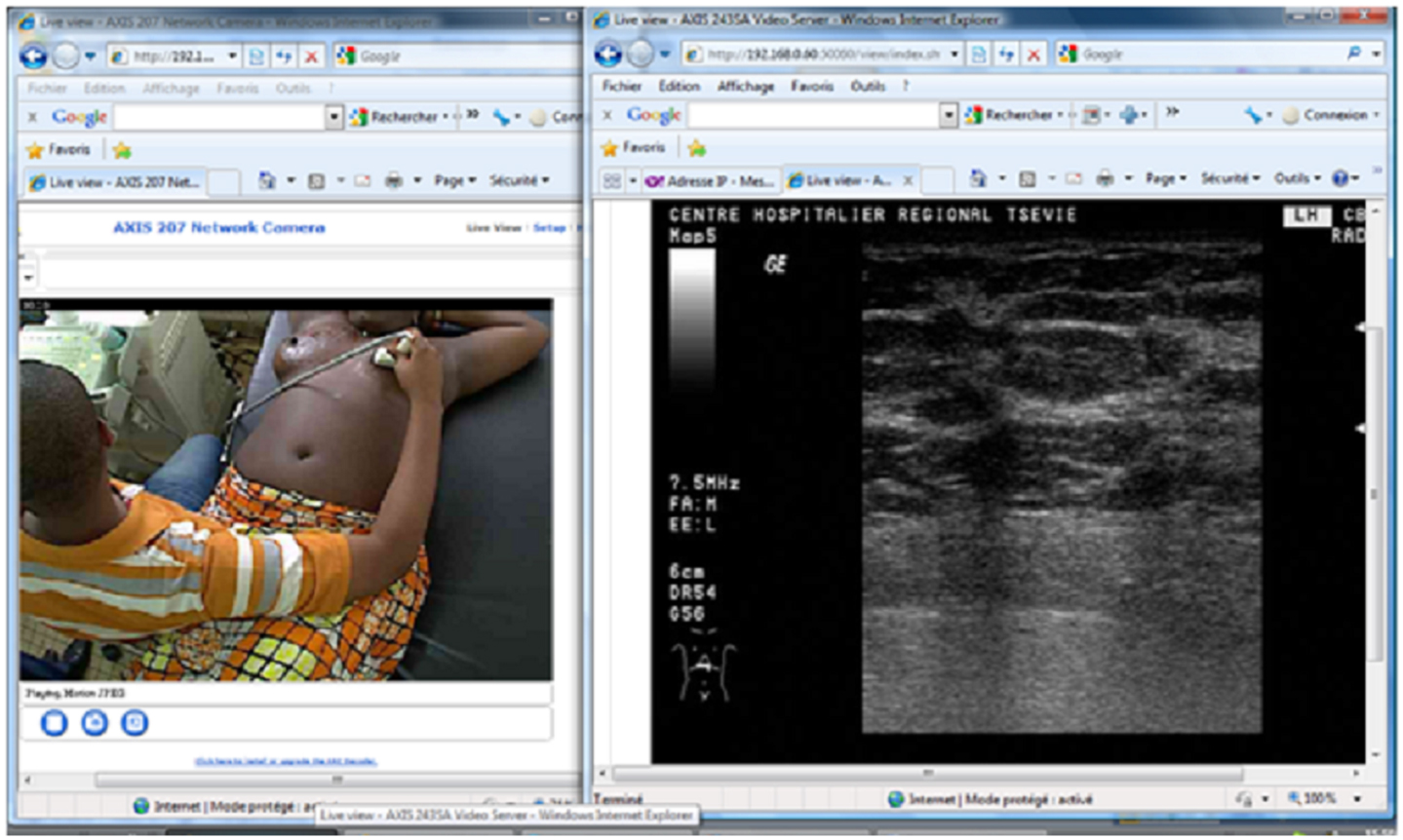1403x840 pixels.
Task: Click Home icon in AXIS 207 command bar
Action: tap(266, 180)
